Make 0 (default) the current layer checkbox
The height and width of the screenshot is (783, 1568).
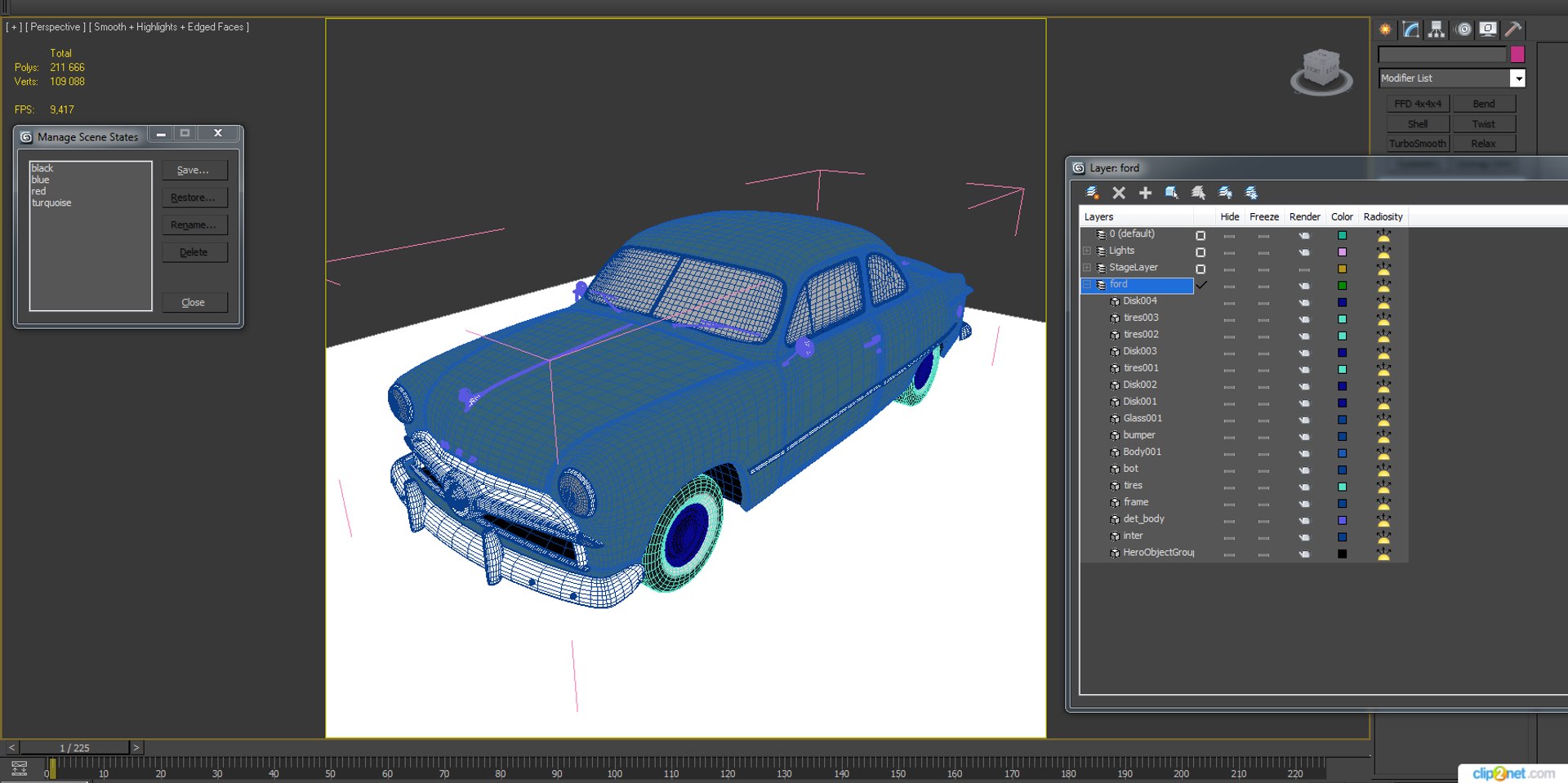click(1200, 235)
